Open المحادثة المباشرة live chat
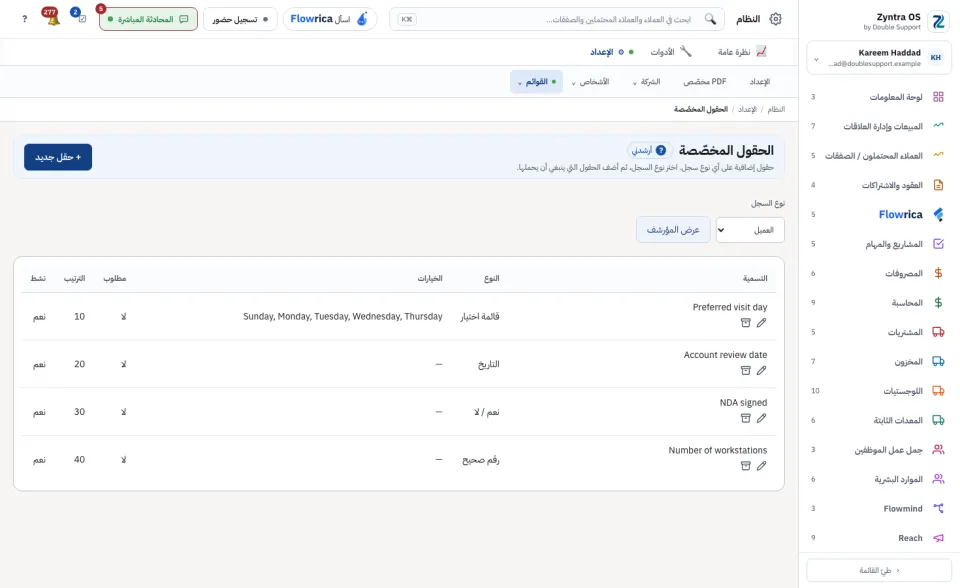The height and width of the screenshot is (588, 960). tap(148, 19)
